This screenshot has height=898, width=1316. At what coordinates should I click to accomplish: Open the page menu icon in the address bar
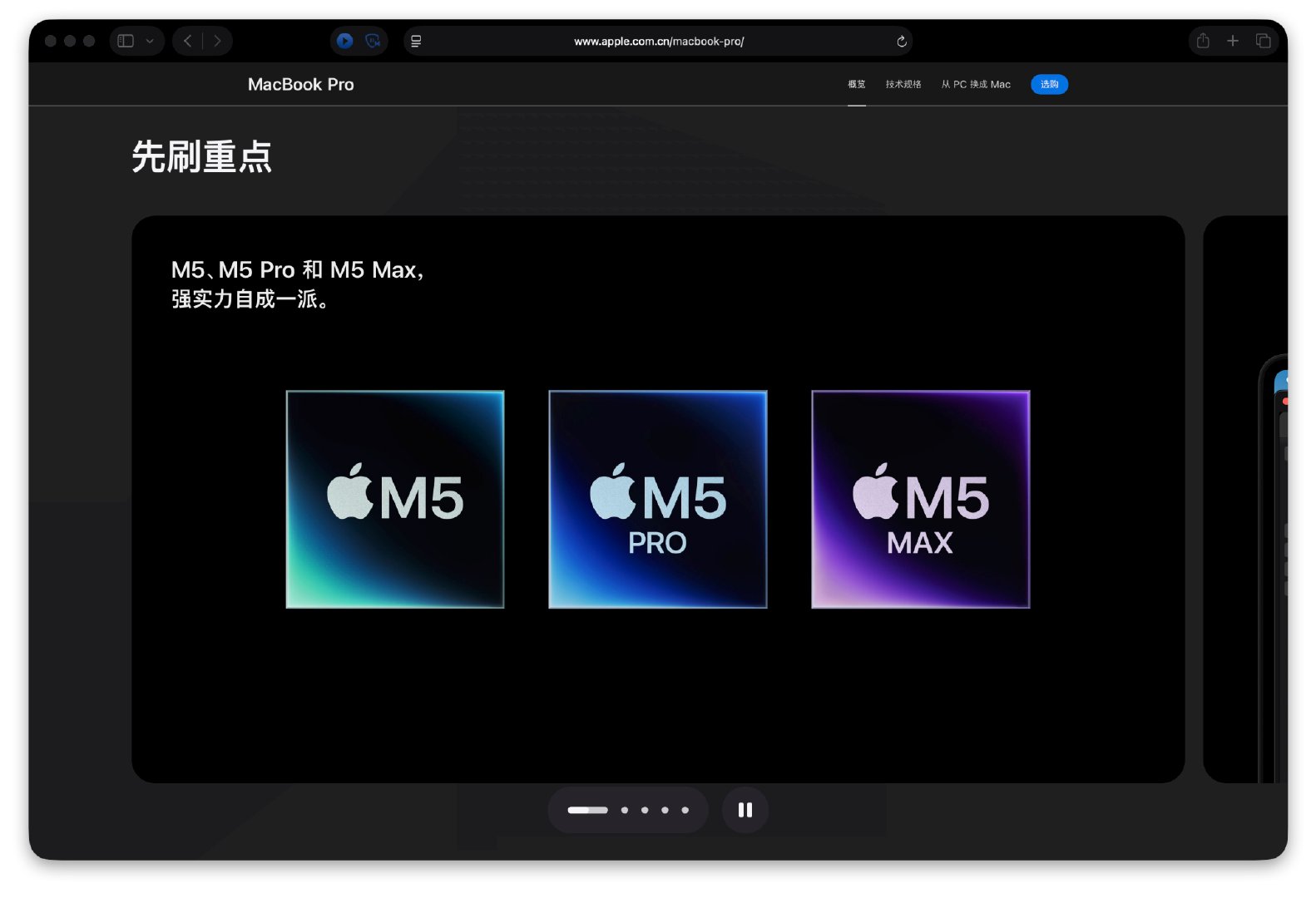[x=416, y=41]
